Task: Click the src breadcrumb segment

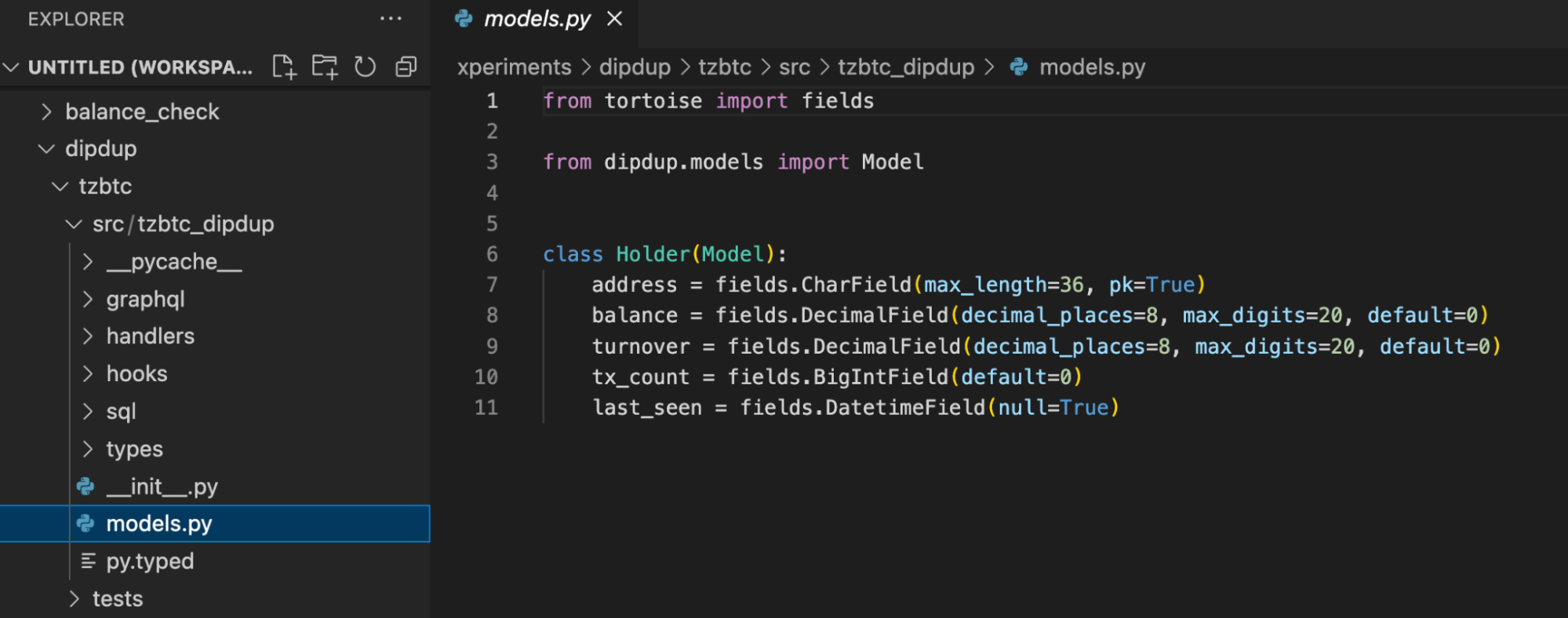Action: click(794, 67)
